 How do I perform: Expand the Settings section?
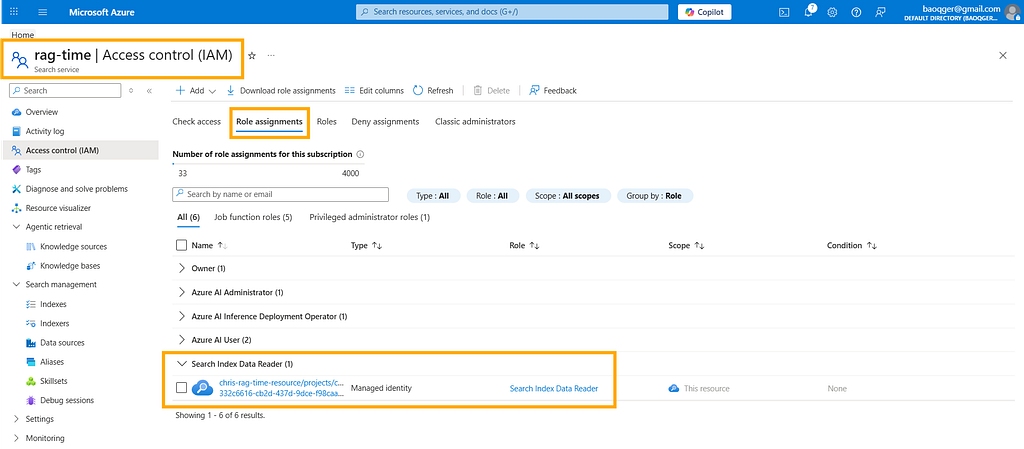click(x=16, y=419)
